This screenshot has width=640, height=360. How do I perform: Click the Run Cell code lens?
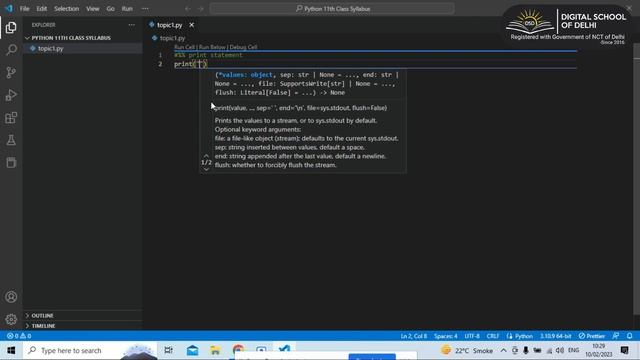pos(184,47)
